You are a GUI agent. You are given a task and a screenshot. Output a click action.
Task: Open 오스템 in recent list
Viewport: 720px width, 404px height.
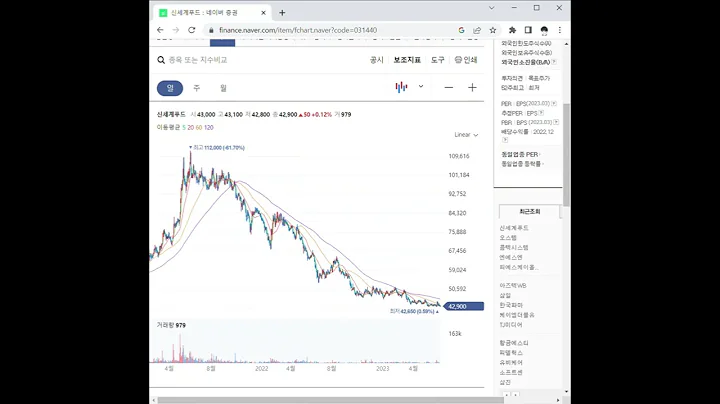(x=508, y=238)
